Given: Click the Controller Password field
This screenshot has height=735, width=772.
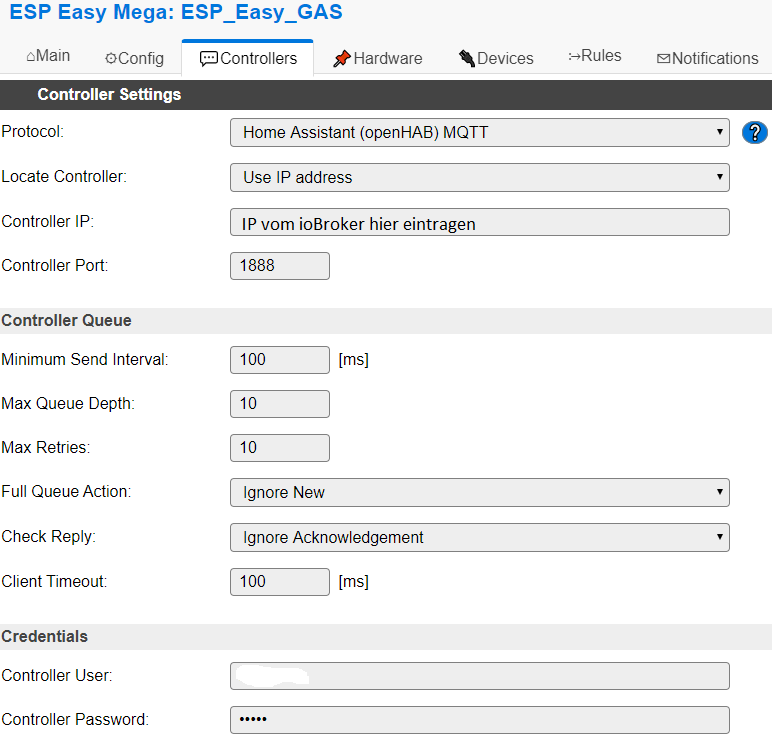Looking at the screenshot, I should (479, 720).
